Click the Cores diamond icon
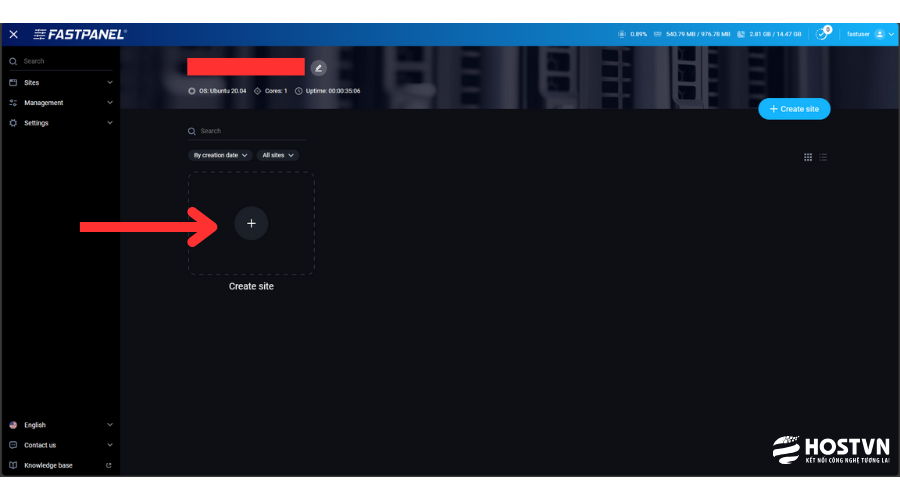 (258, 91)
